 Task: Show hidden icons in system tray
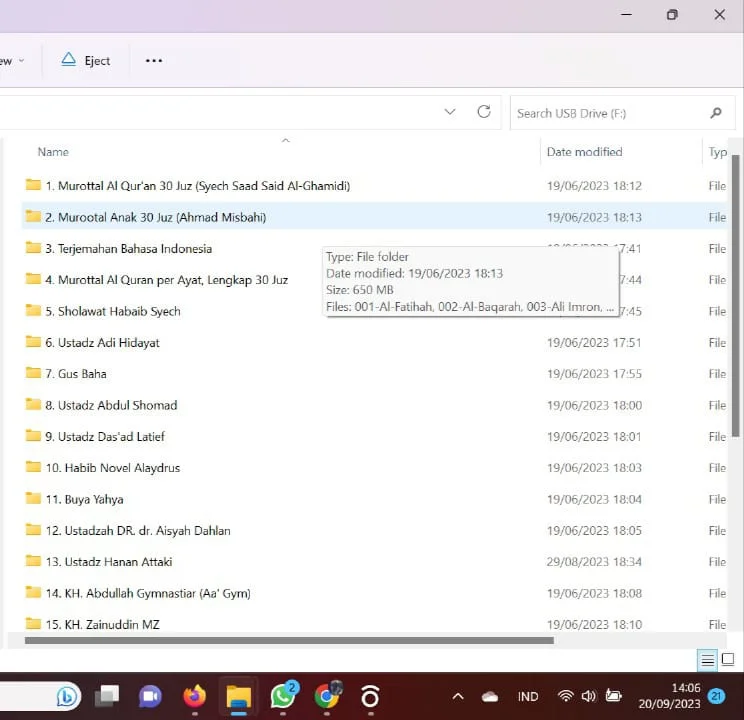pyautogui.click(x=457, y=697)
